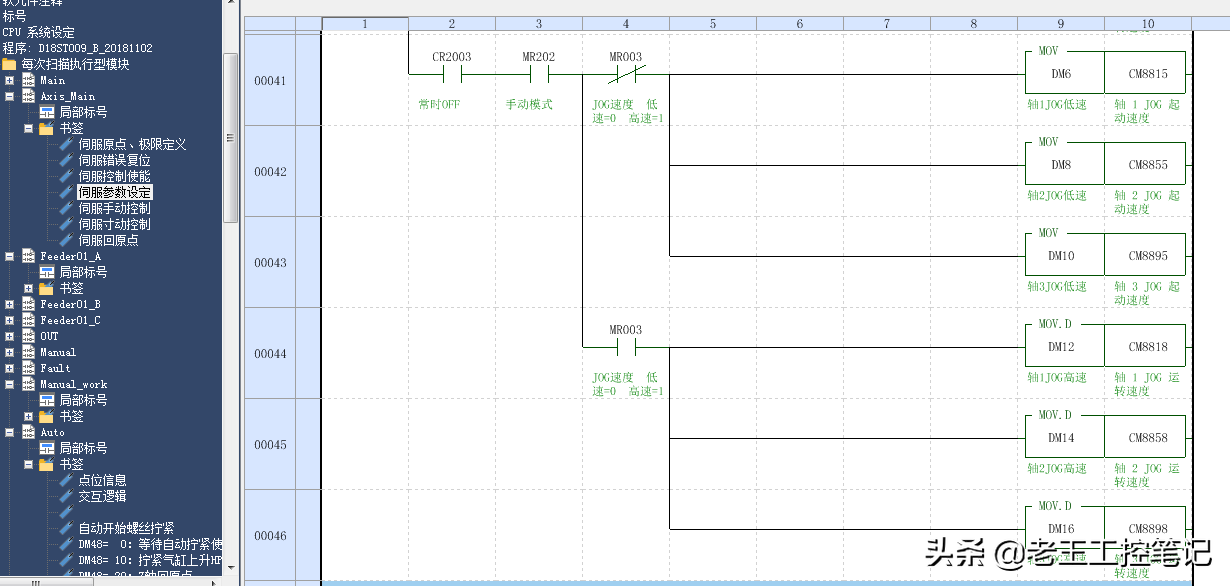Click the 伺服回原点 bookmark pen icon
This screenshot has width=1230, height=586.
point(66,240)
